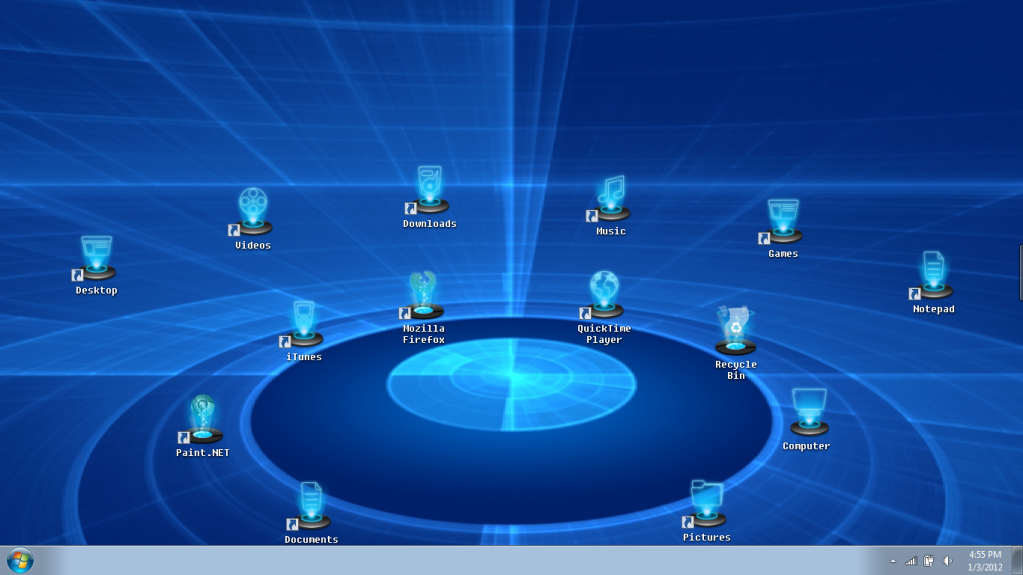The width and height of the screenshot is (1023, 575).
Task: Select the iTunes desktop shortcut
Action: 304,326
